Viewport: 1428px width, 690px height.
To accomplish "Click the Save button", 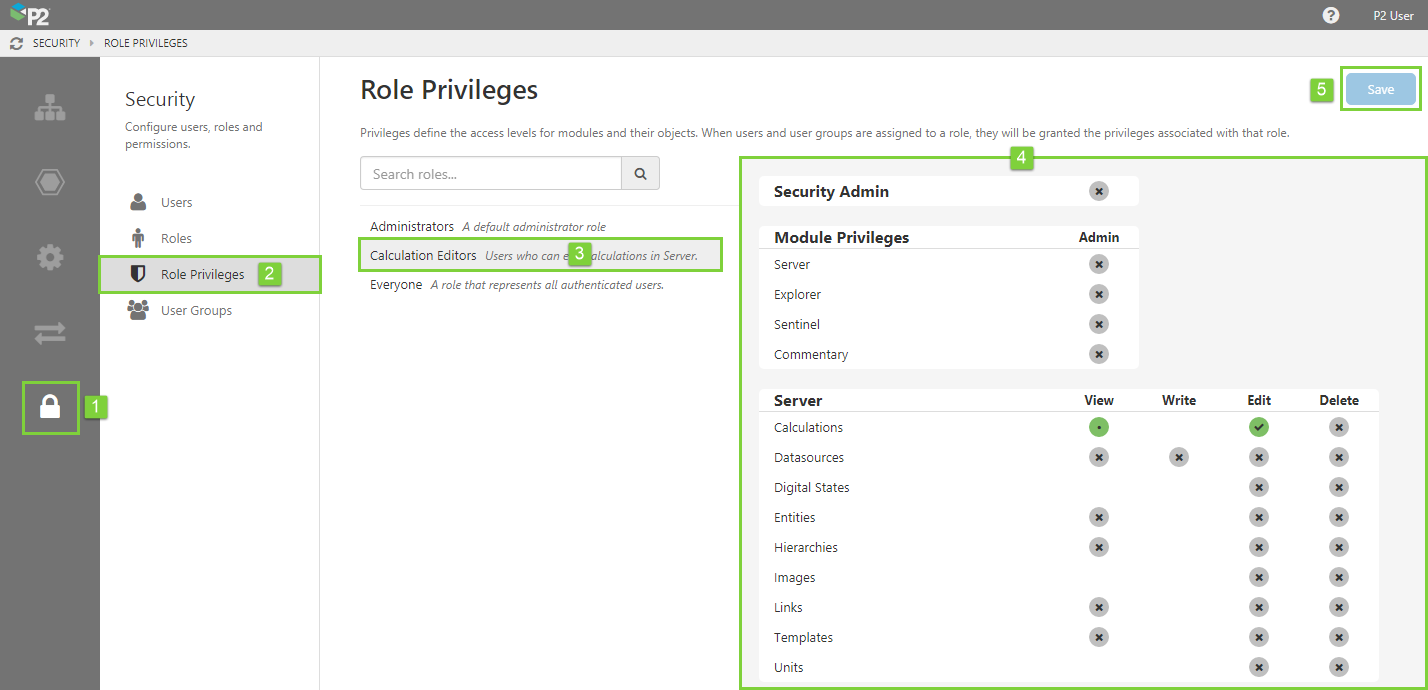I will tap(1380, 89).
